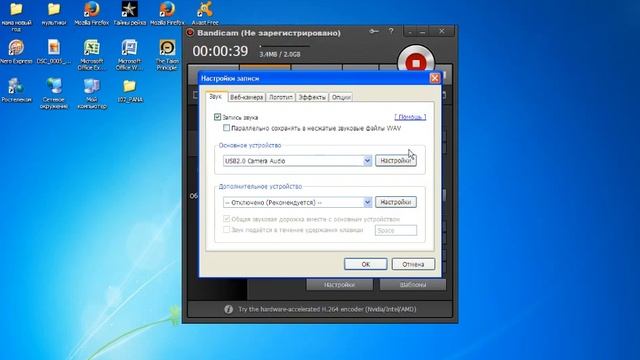Click Настройки button for primary device

coord(396,160)
